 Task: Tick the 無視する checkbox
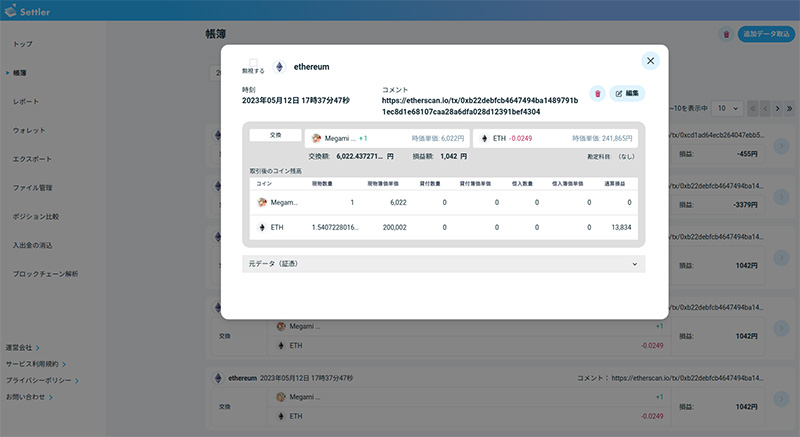(x=253, y=63)
